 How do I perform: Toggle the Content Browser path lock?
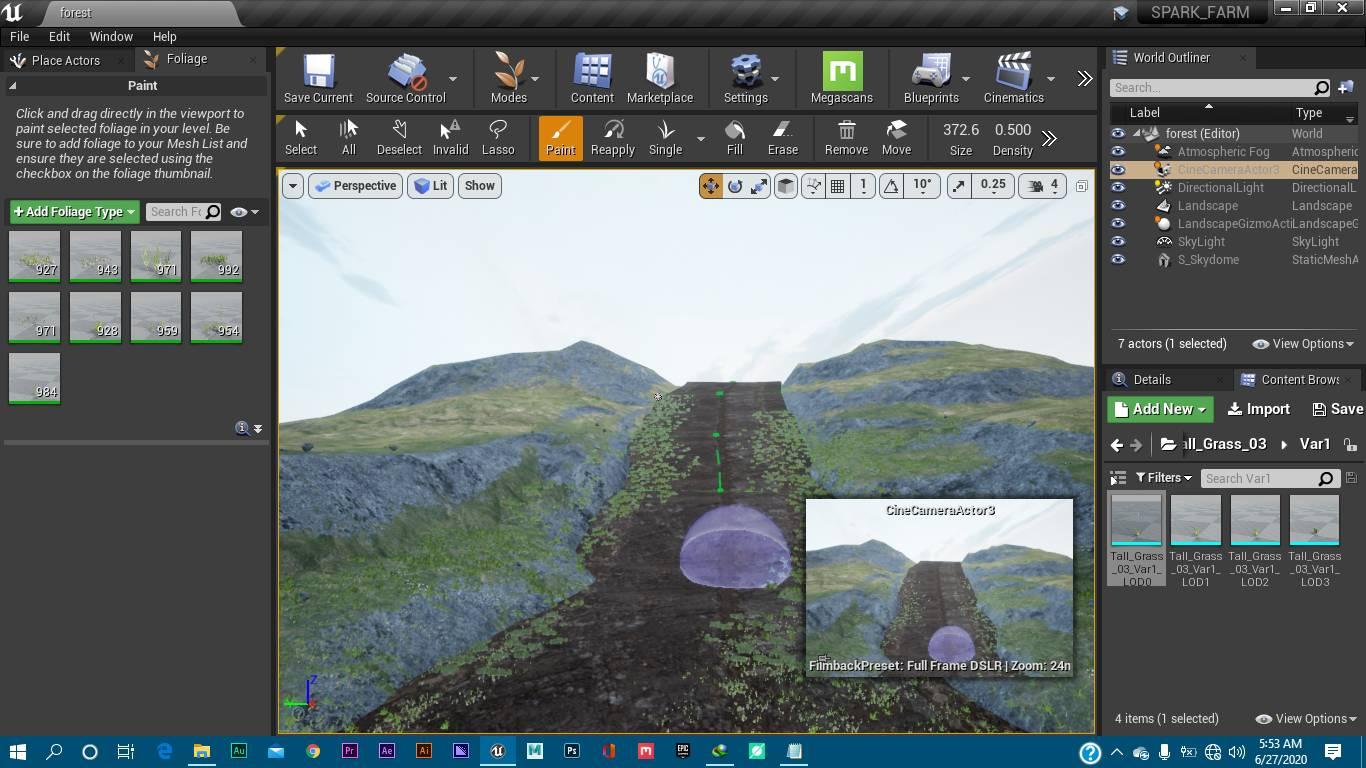(1350, 445)
